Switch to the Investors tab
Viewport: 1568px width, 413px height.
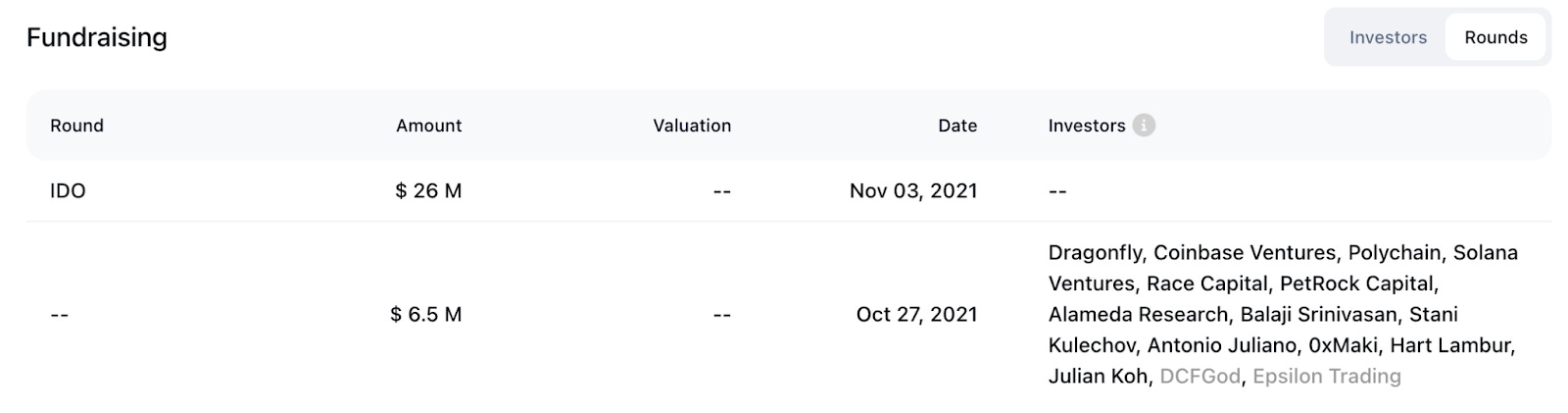[x=1388, y=37]
